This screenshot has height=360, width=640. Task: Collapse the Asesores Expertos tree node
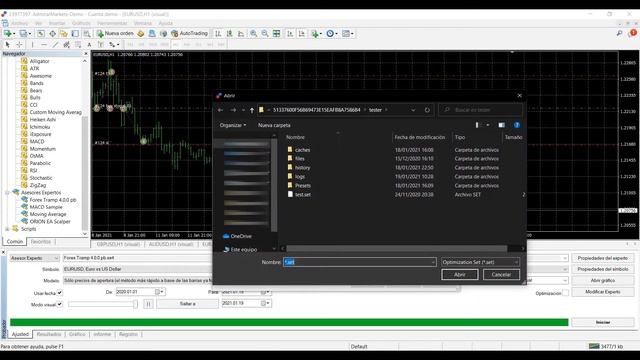(7, 192)
